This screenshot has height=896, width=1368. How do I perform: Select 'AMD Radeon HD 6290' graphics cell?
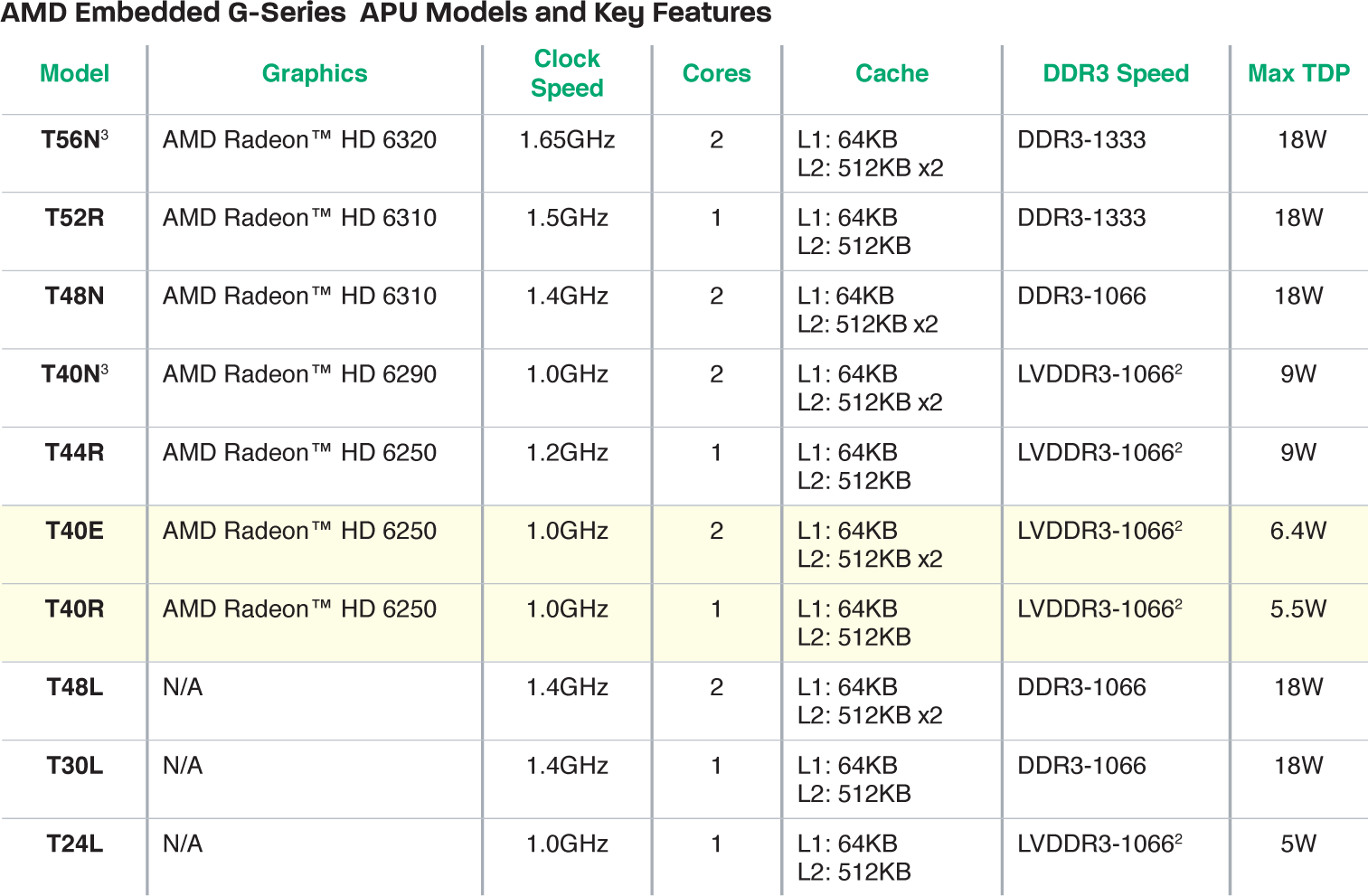coord(299,373)
